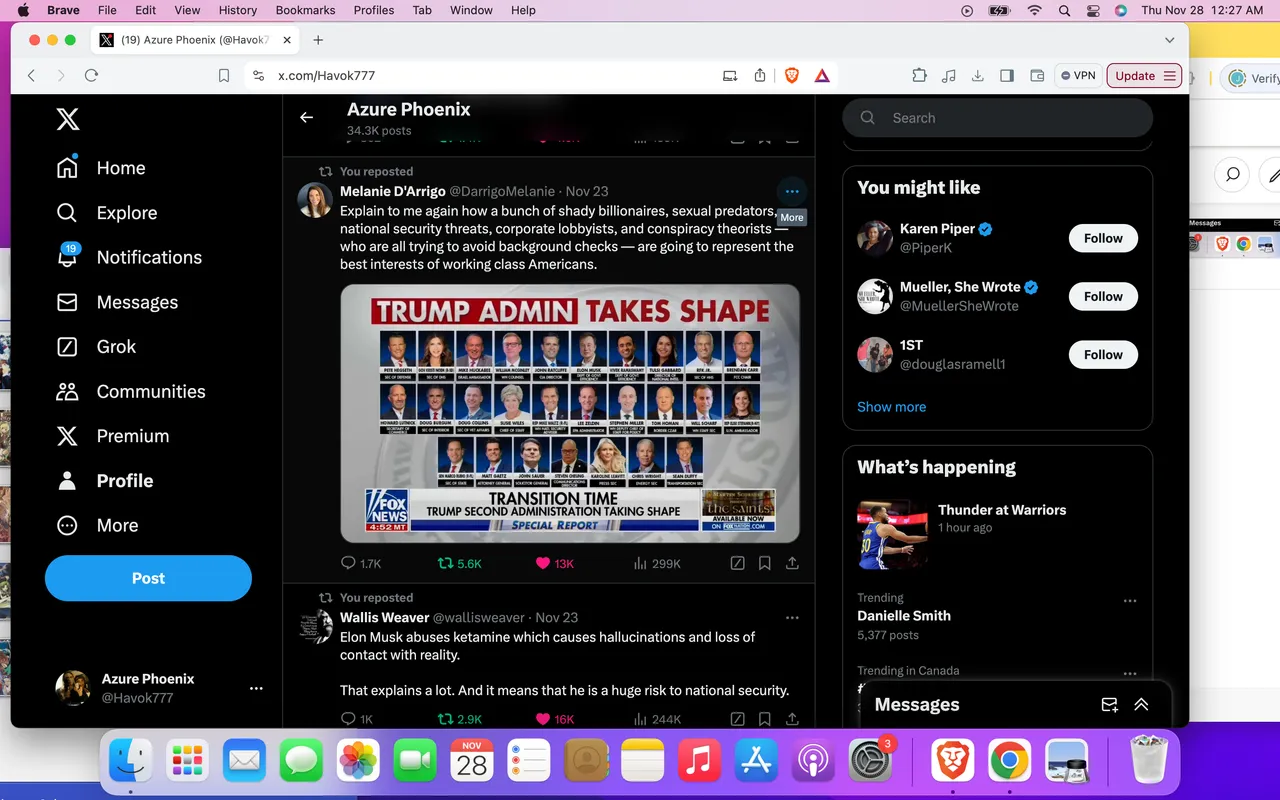Screen dimensions: 1280x800
Task: Open the More menu in sidebar
Action: 97,526
